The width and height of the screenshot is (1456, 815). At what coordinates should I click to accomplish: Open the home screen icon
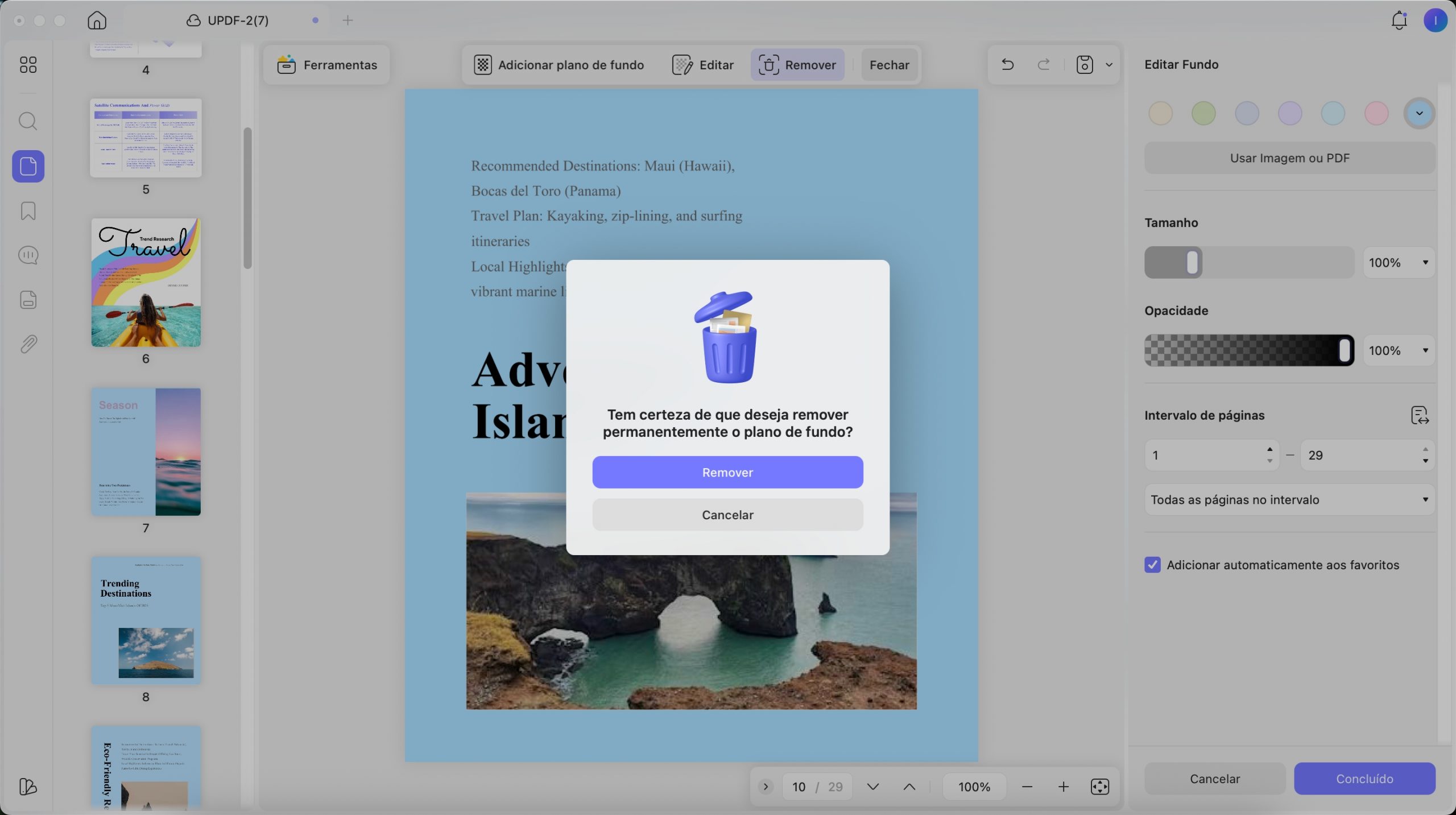[x=97, y=20]
